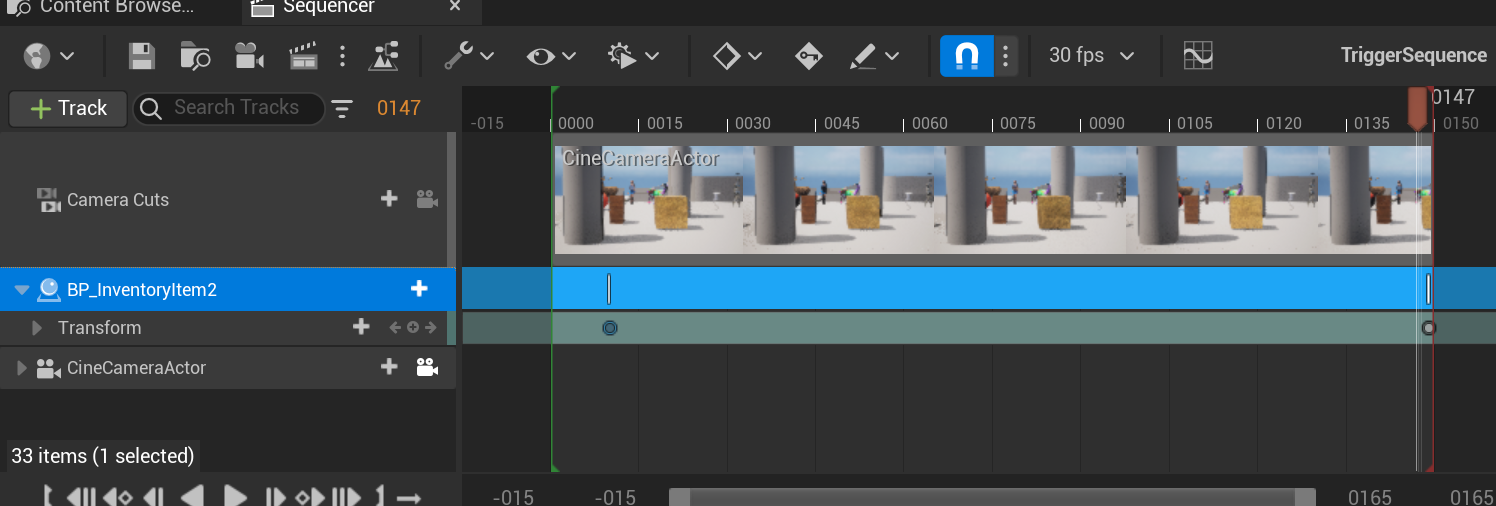1496x506 pixels.
Task: Toggle auto-key with the diamond arrow icon
Action: coord(808,56)
